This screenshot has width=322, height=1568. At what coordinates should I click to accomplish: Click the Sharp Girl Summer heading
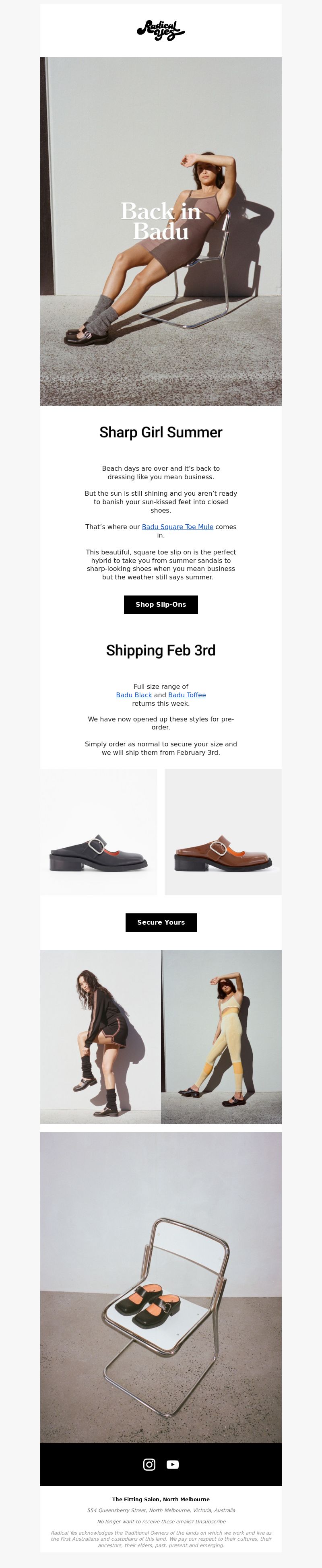(x=161, y=432)
